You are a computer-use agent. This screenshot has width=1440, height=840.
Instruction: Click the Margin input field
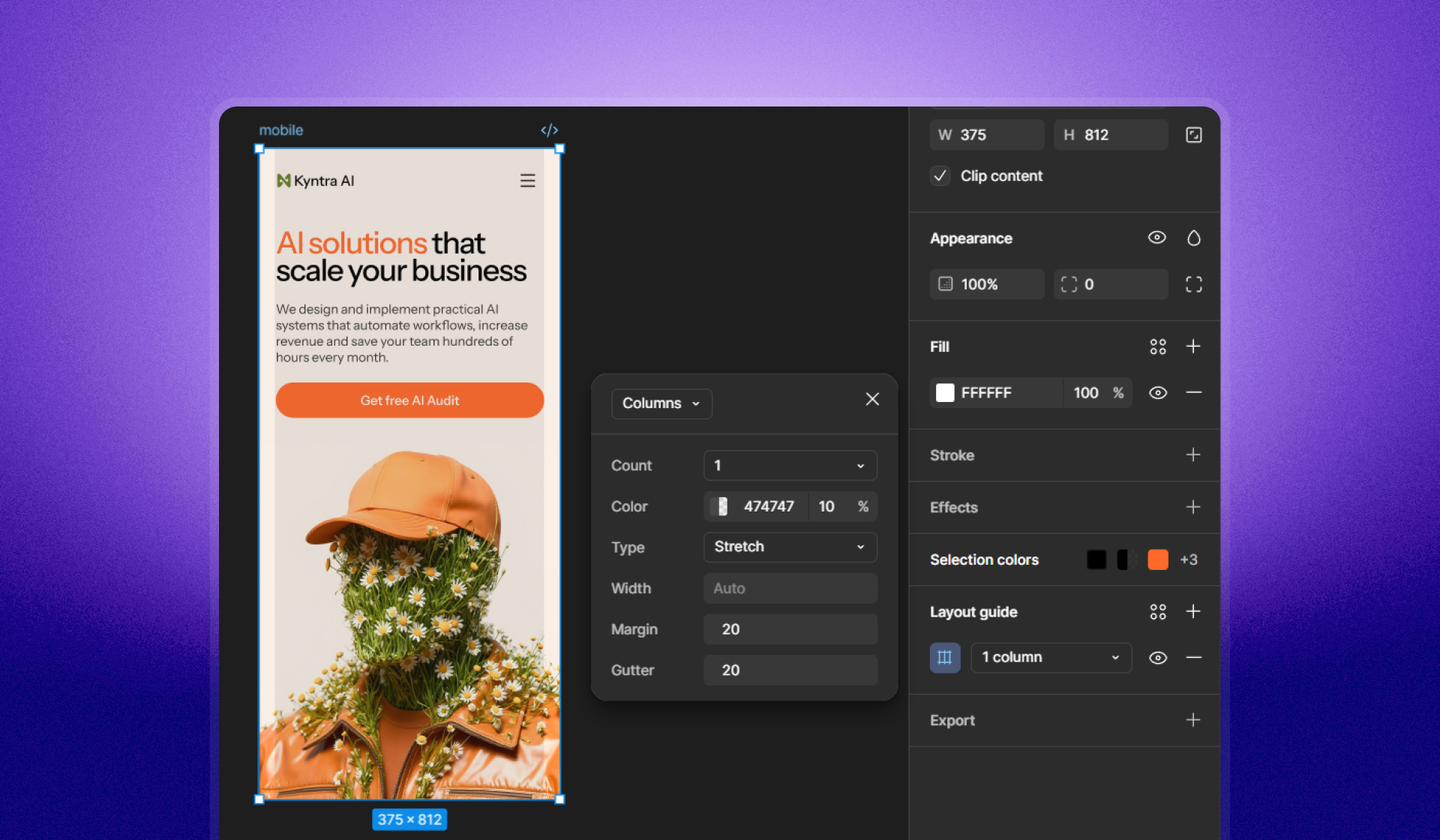coord(790,629)
